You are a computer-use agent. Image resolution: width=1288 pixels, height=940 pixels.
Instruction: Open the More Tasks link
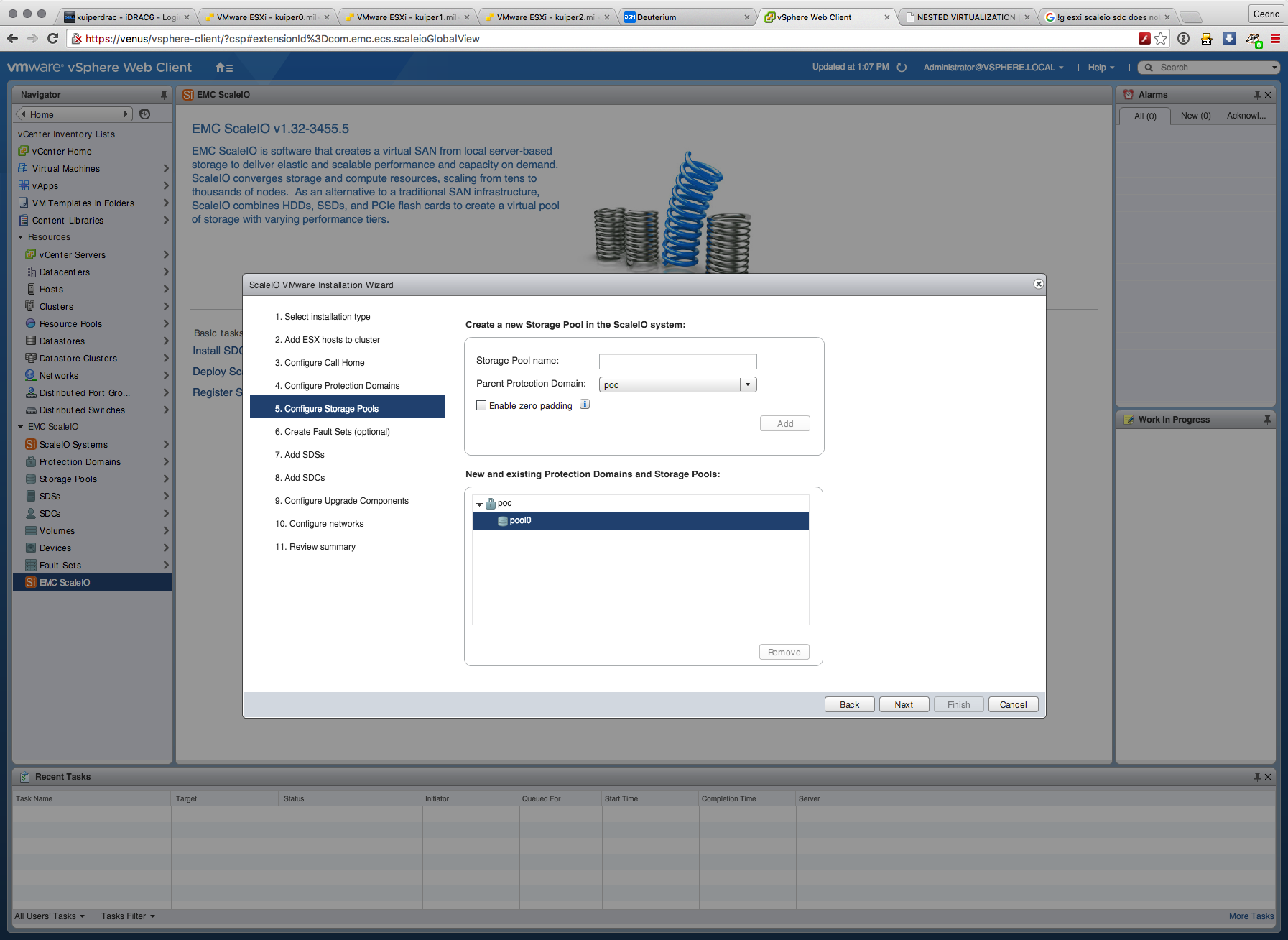click(x=1251, y=916)
